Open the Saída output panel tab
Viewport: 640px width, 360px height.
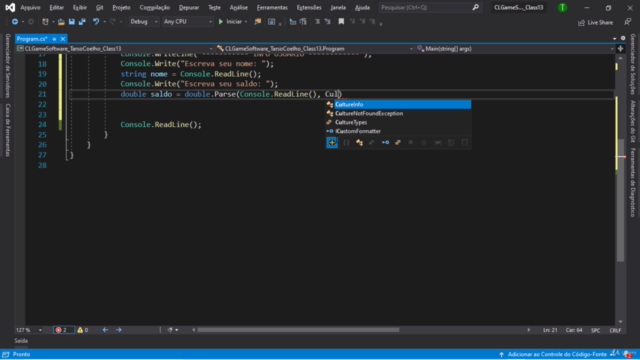point(21,341)
